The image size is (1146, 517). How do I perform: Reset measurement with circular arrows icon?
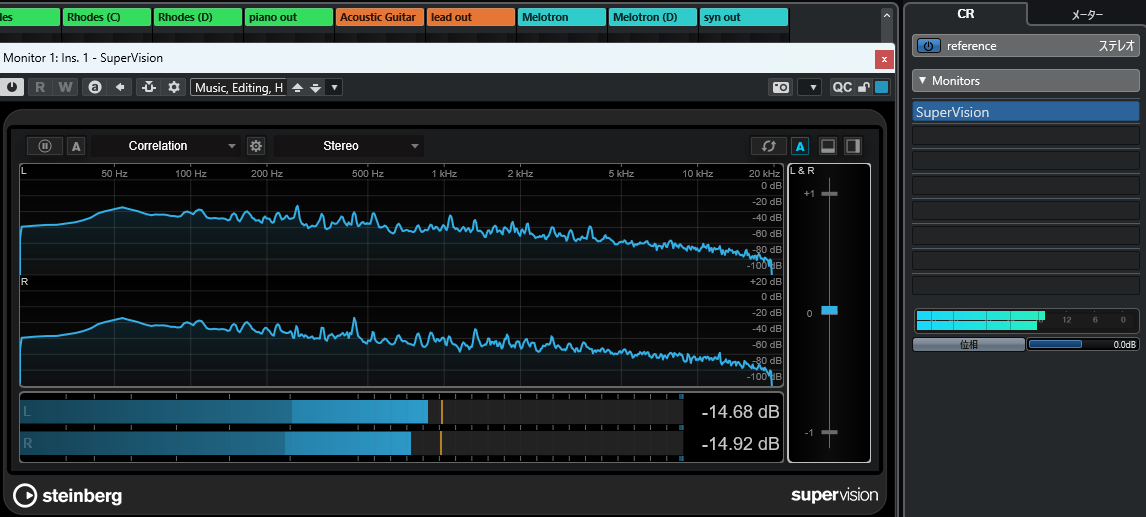(x=768, y=146)
